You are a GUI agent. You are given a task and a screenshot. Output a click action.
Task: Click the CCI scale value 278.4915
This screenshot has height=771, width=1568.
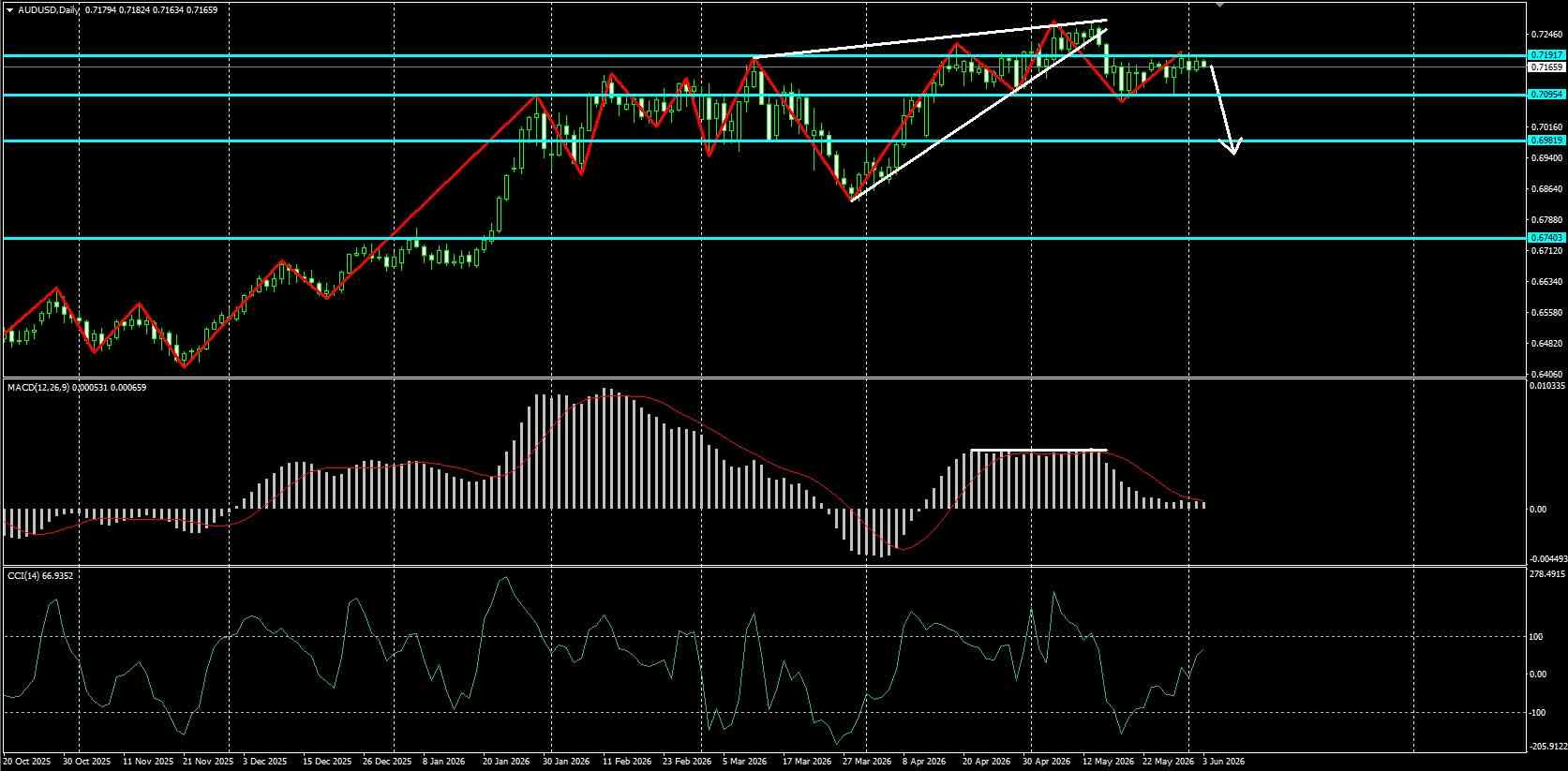tap(1546, 573)
